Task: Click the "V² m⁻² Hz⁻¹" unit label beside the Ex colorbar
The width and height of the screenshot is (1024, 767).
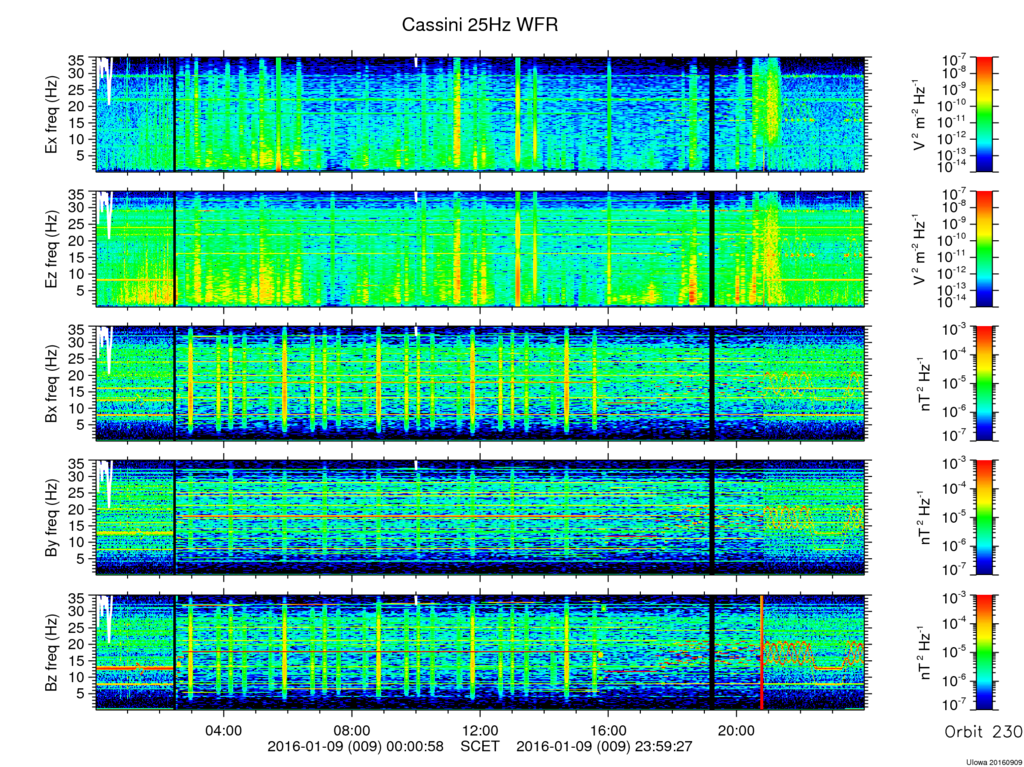Action: pos(920,115)
